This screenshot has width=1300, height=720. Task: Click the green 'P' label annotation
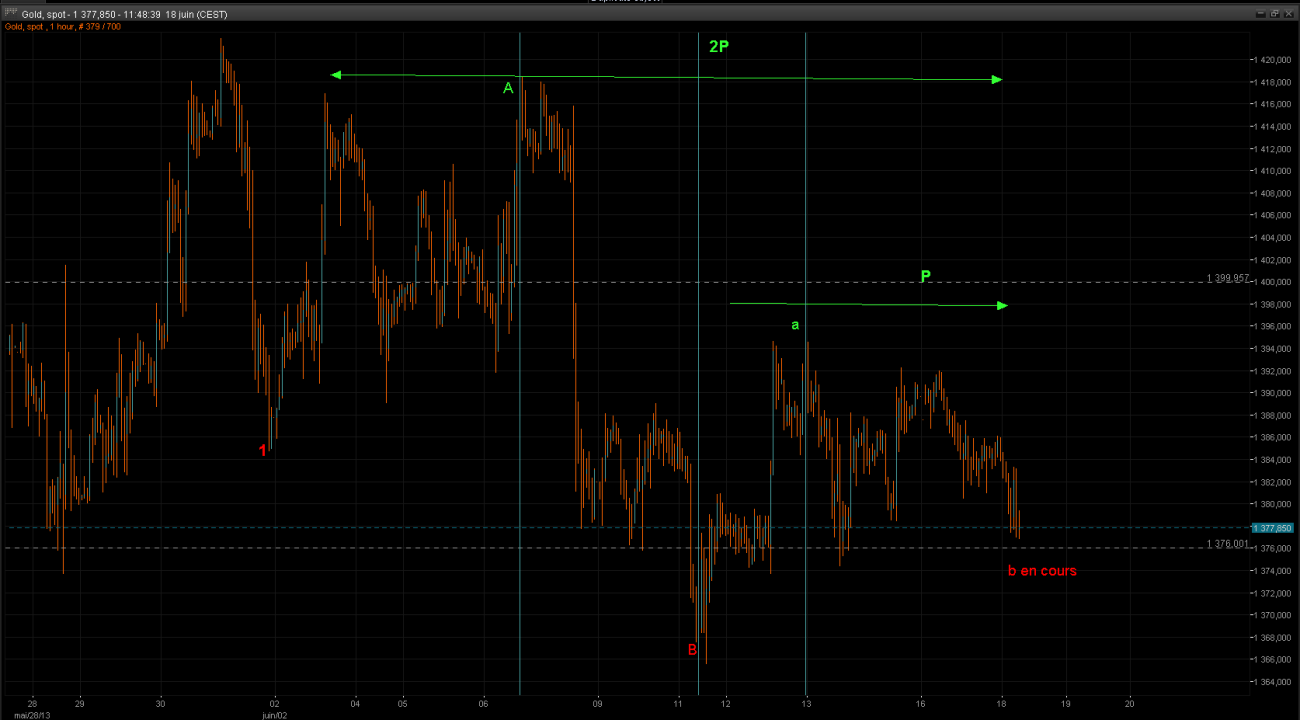[x=925, y=276]
